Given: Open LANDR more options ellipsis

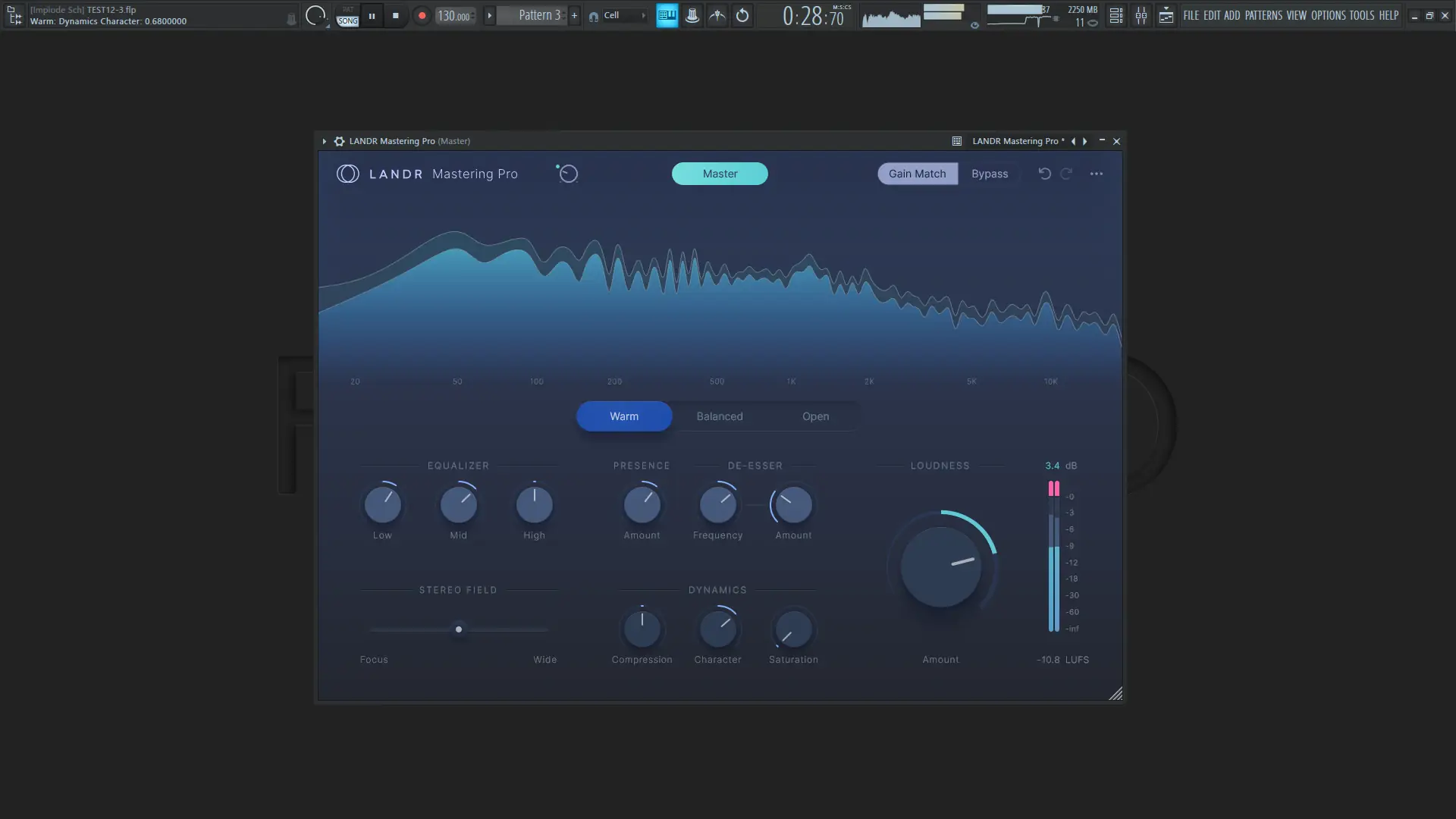Looking at the screenshot, I should click(x=1096, y=174).
